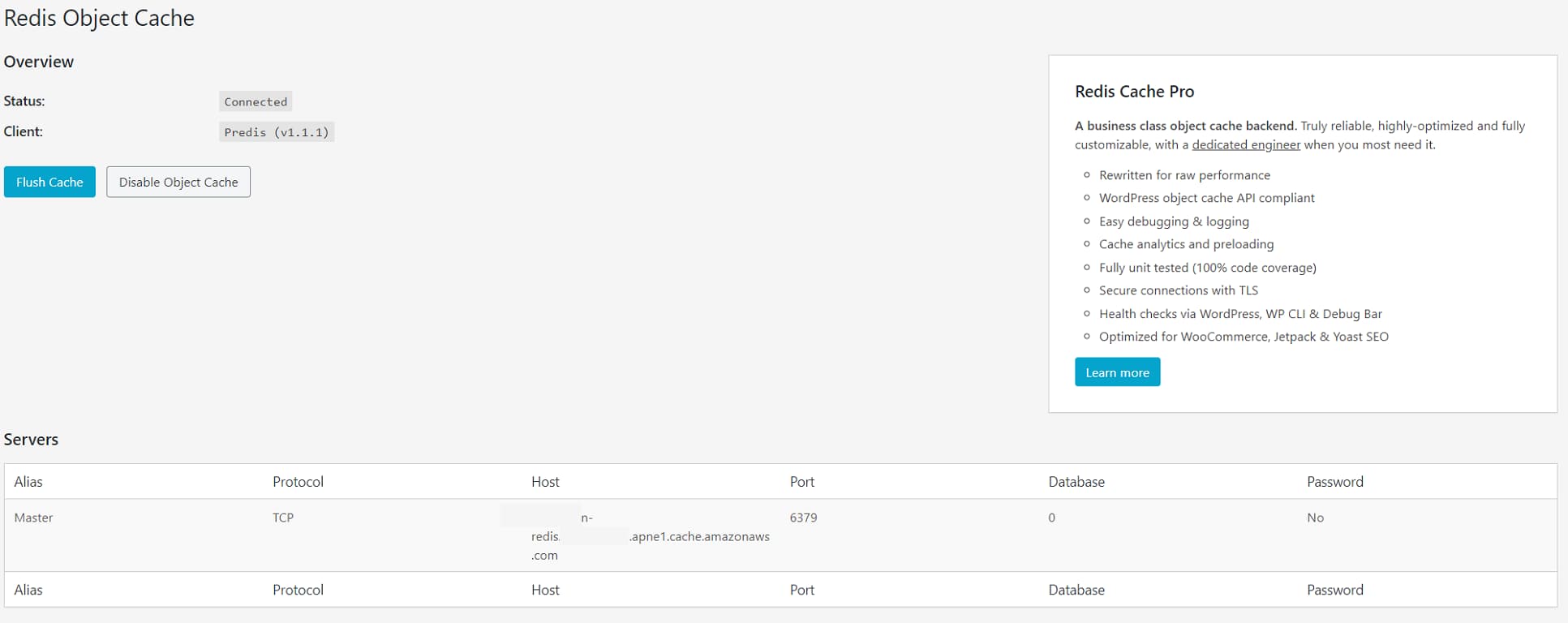Viewport: 1568px width, 623px height.
Task: Click 'Secure connections with TLS' bullet
Action: point(1179,290)
